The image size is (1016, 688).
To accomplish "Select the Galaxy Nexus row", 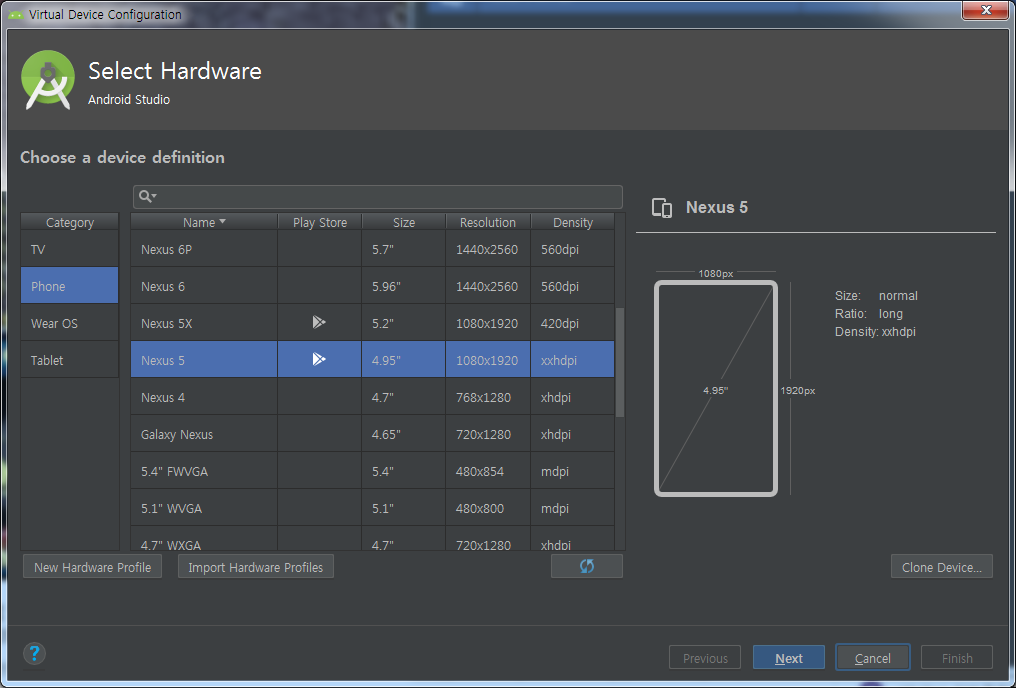I will coord(373,433).
